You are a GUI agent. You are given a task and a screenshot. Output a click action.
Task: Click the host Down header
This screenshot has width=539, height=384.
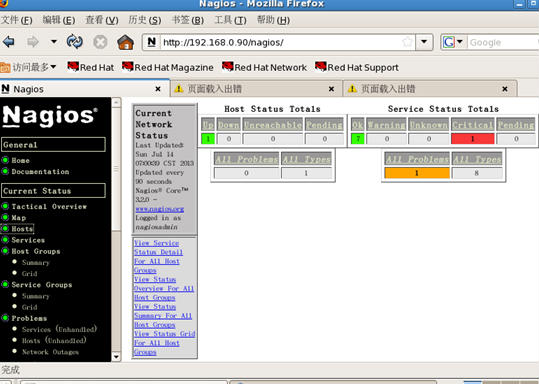pyautogui.click(x=229, y=124)
